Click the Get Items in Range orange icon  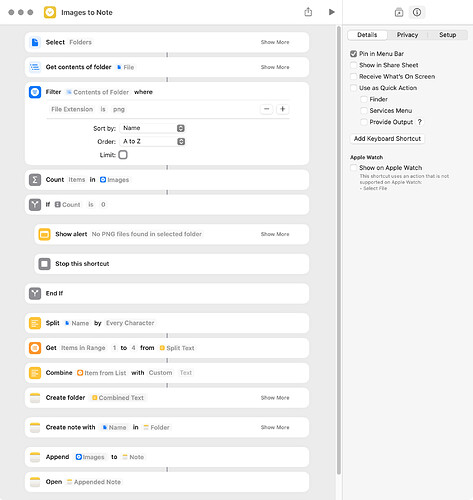[35, 348]
